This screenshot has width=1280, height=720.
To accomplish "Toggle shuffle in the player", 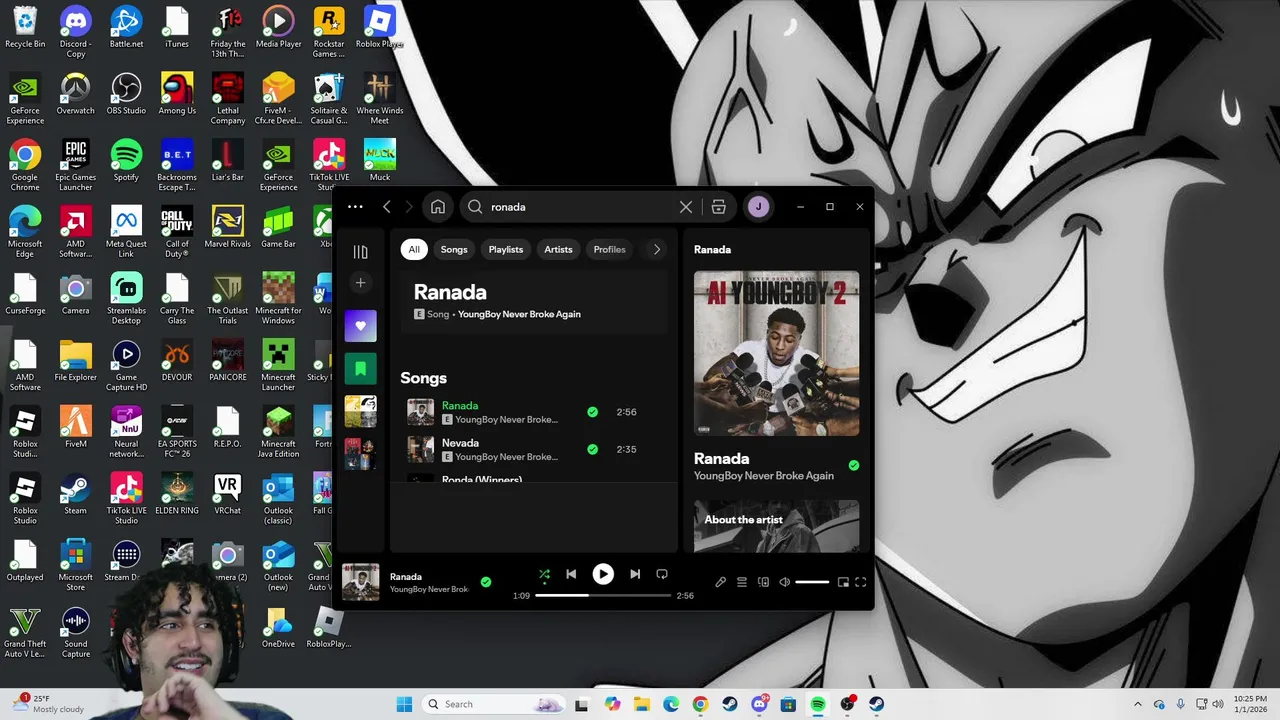I will tap(544, 574).
